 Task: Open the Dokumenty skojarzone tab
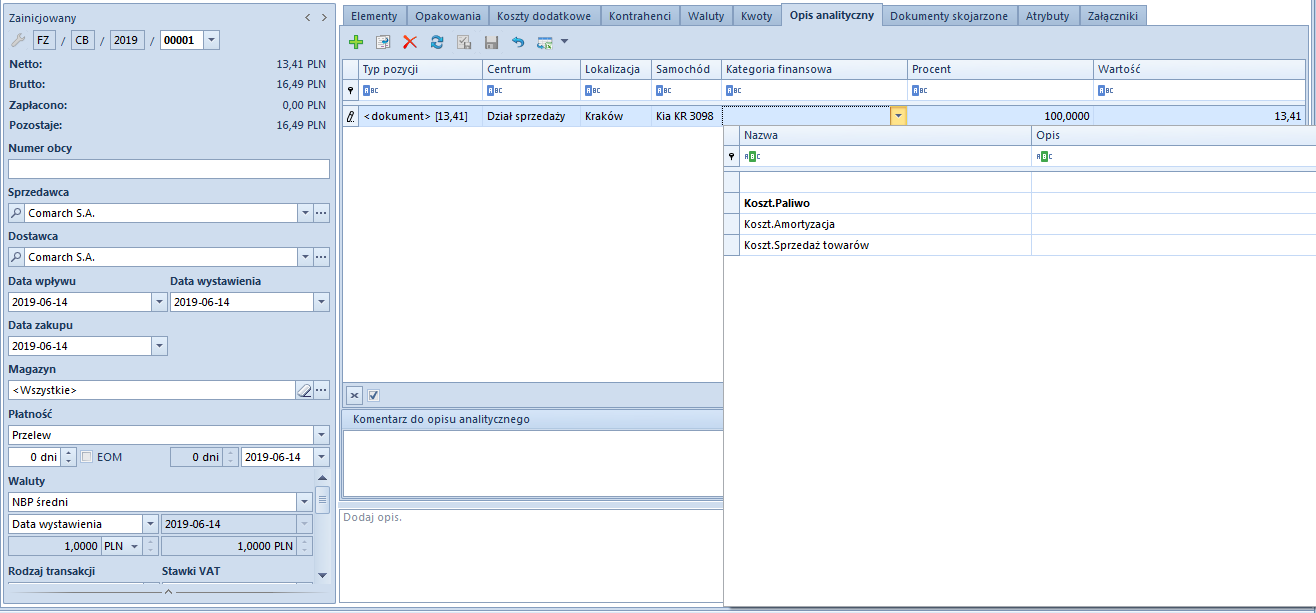(949, 16)
